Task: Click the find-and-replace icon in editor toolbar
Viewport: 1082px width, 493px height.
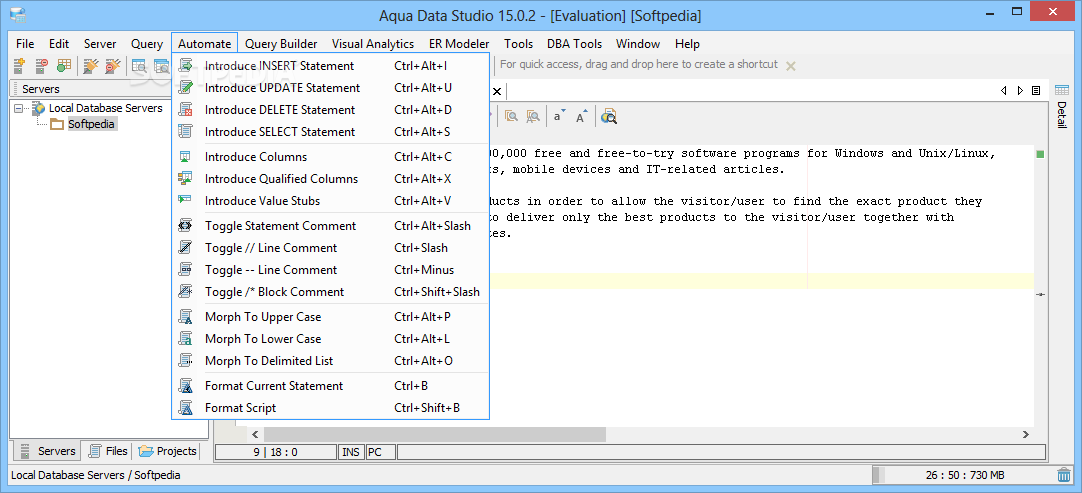Action: pos(533,116)
